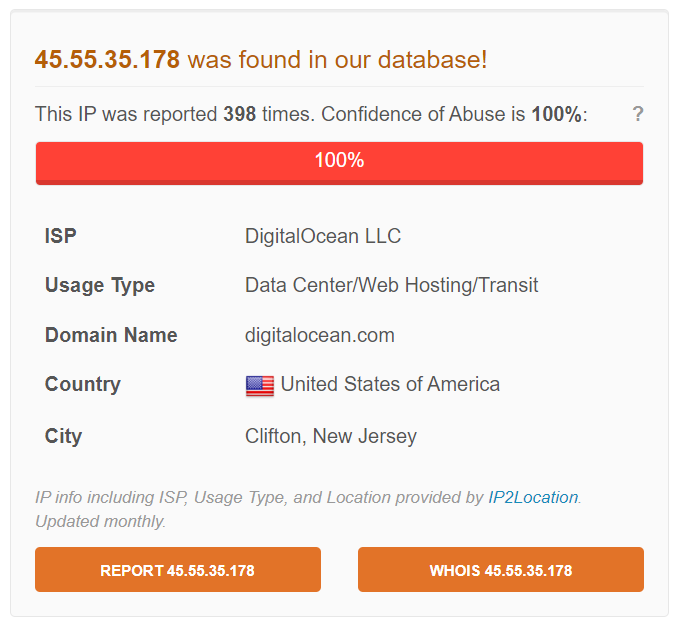
Task: Click the Domain Name row label
Action: click(111, 335)
